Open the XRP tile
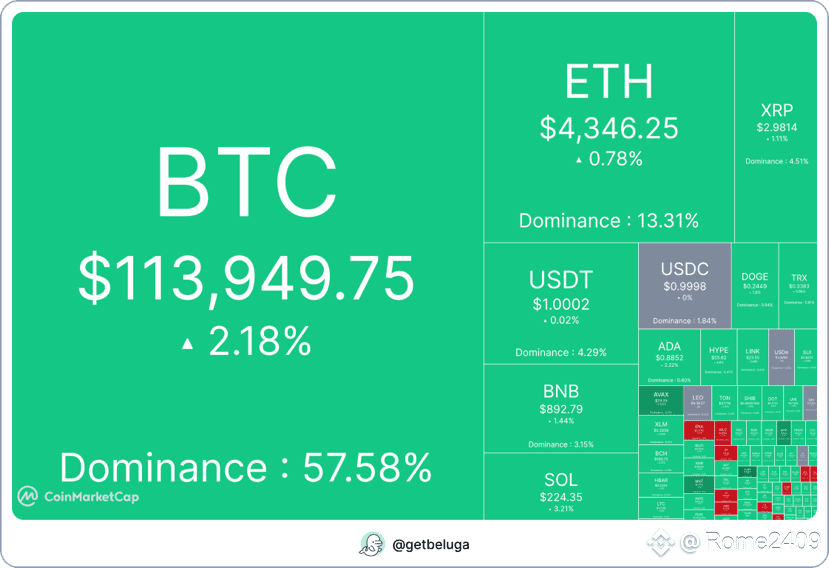 point(776,127)
